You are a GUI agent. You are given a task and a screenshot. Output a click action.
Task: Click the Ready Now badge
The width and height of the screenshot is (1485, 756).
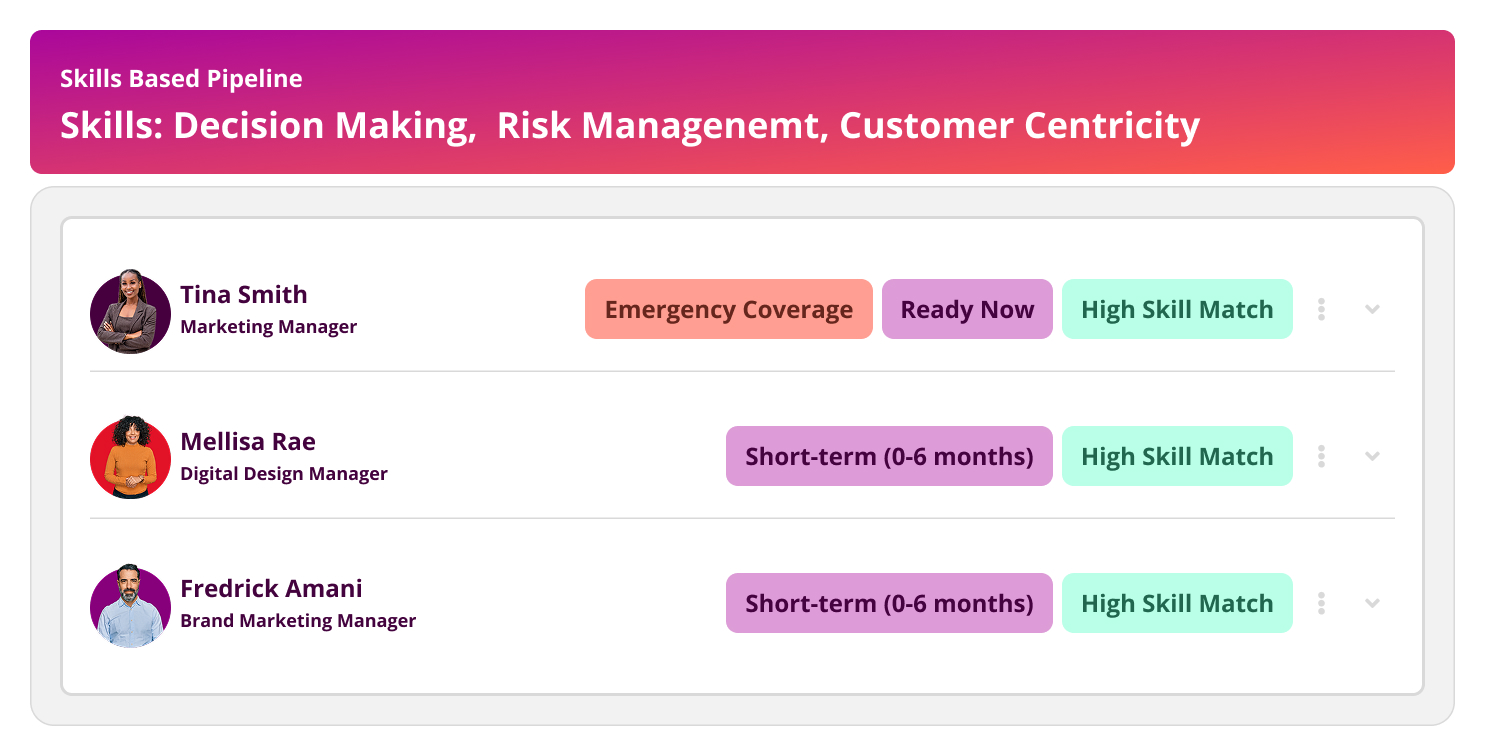point(967,309)
